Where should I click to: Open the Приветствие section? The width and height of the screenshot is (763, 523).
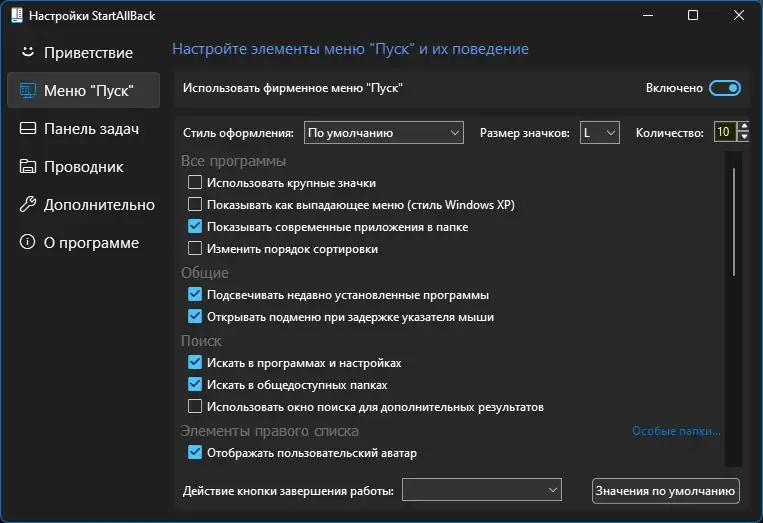(83, 52)
